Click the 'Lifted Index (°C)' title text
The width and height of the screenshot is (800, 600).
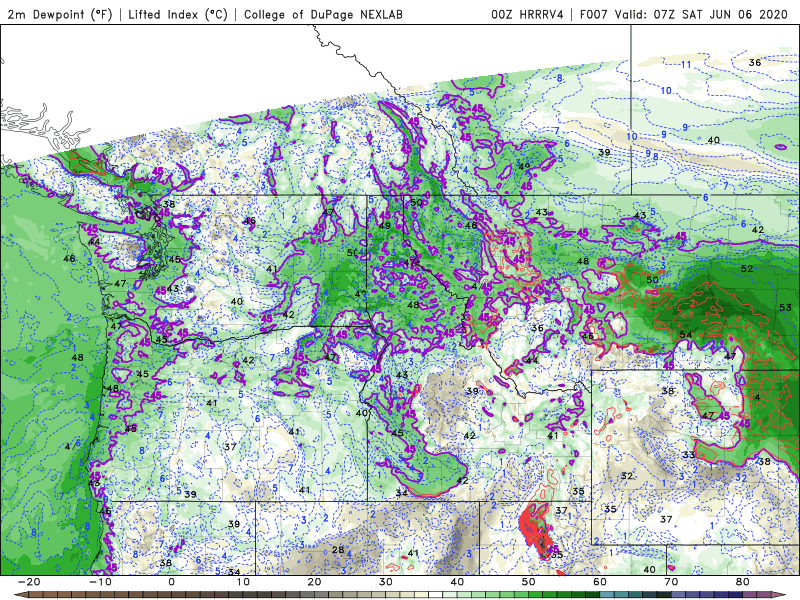(178, 14)
